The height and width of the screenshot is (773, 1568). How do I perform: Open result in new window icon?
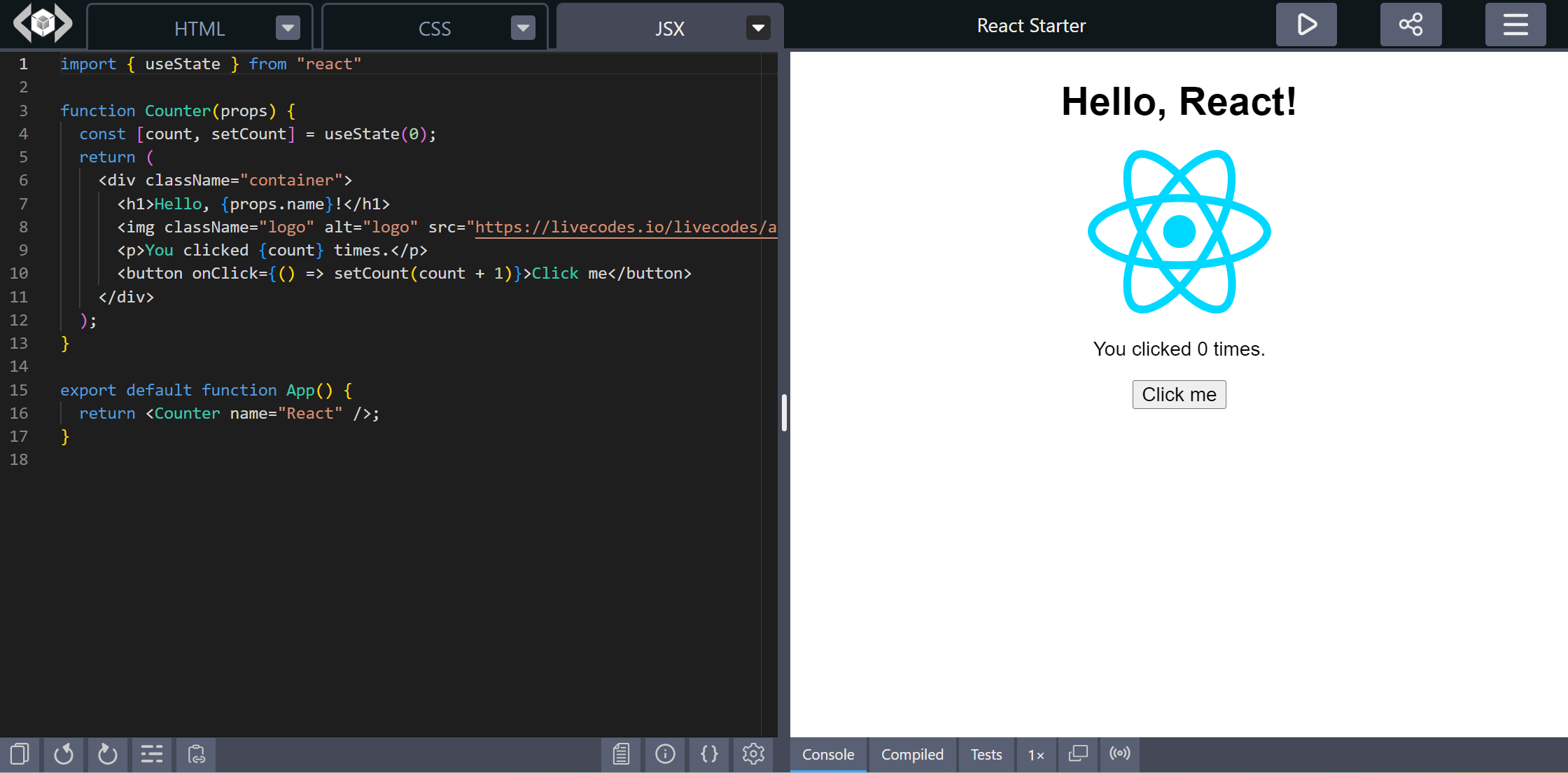[1078, 754]
